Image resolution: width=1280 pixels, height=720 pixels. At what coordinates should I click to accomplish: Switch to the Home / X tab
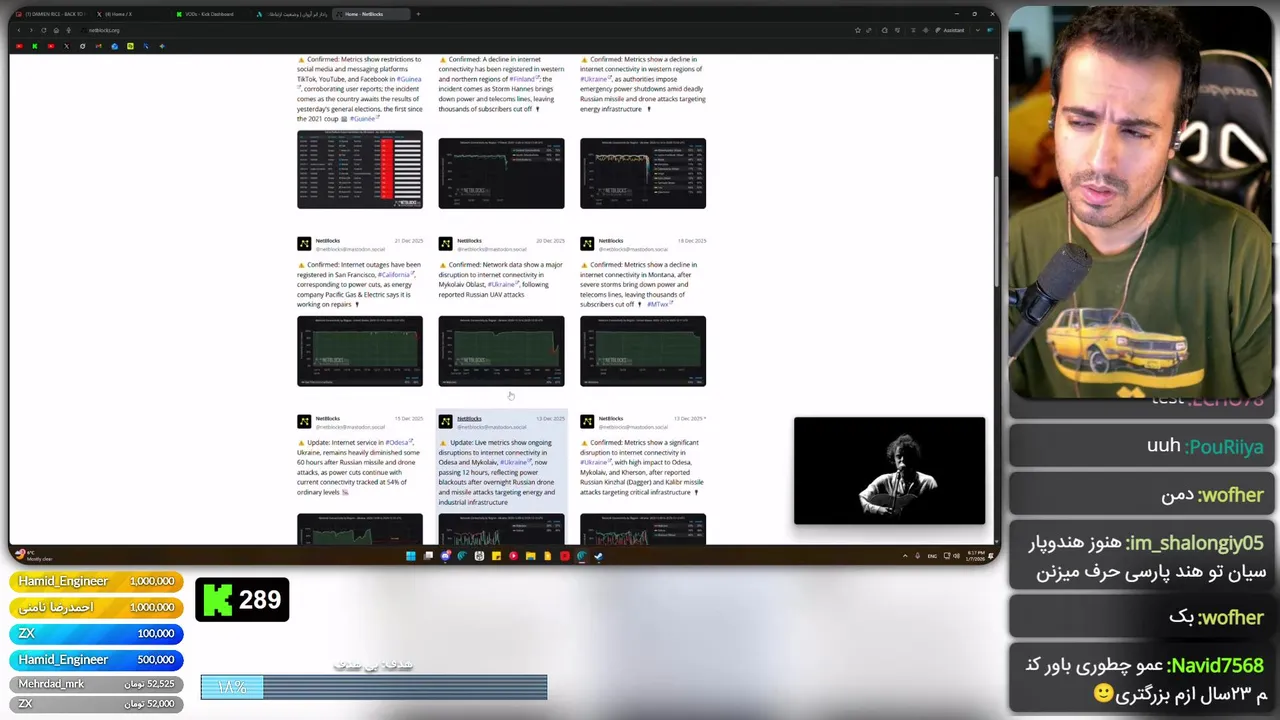click(130, 14)
